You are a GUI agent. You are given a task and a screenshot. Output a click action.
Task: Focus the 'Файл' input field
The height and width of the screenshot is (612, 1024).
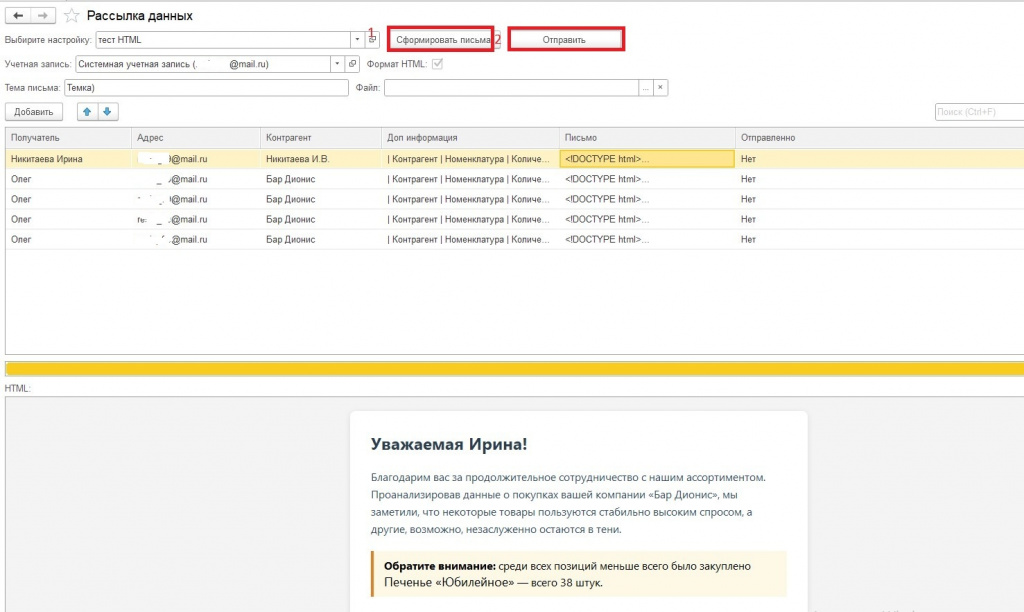[x=511, y=88]
